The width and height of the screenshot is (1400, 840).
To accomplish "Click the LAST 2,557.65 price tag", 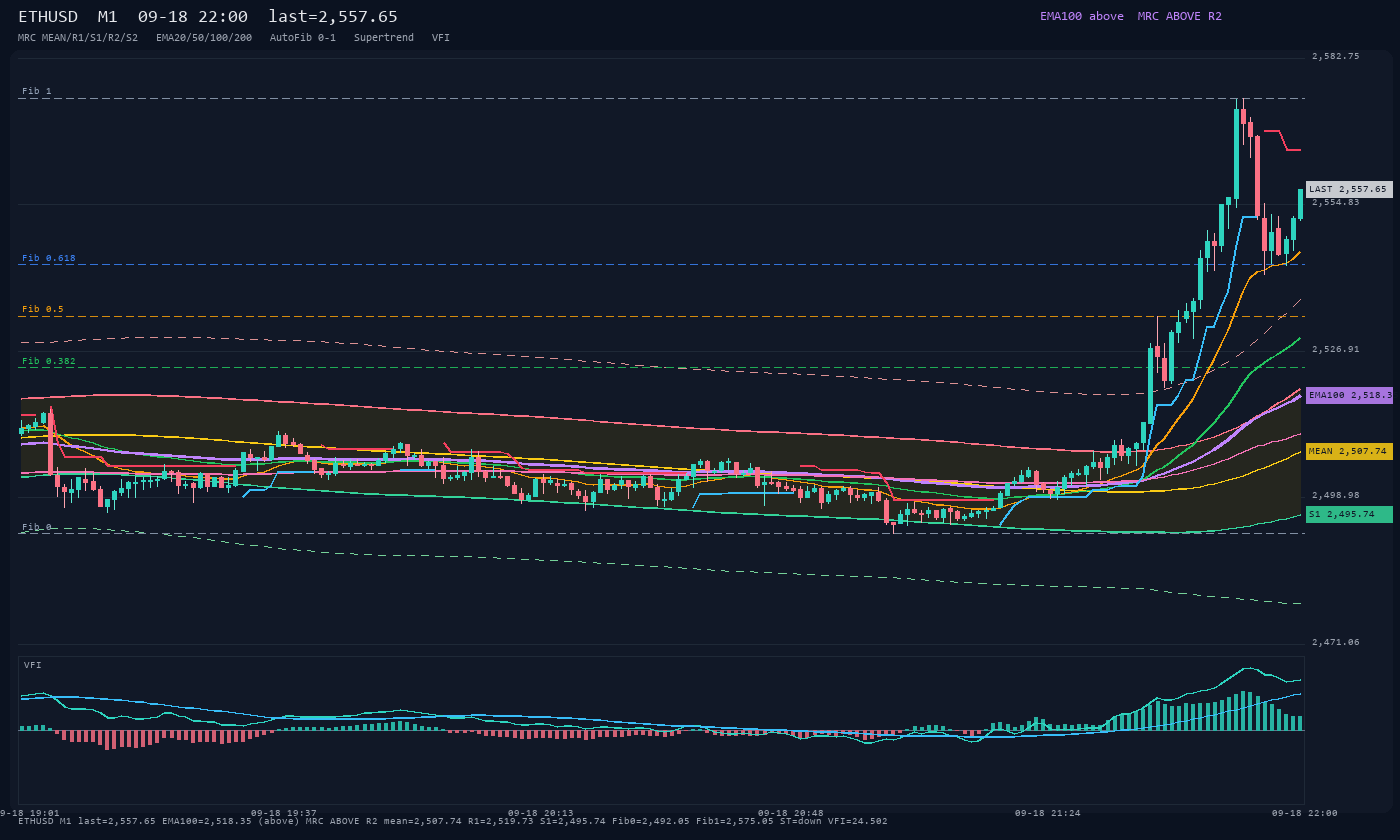I will 1349,189.
